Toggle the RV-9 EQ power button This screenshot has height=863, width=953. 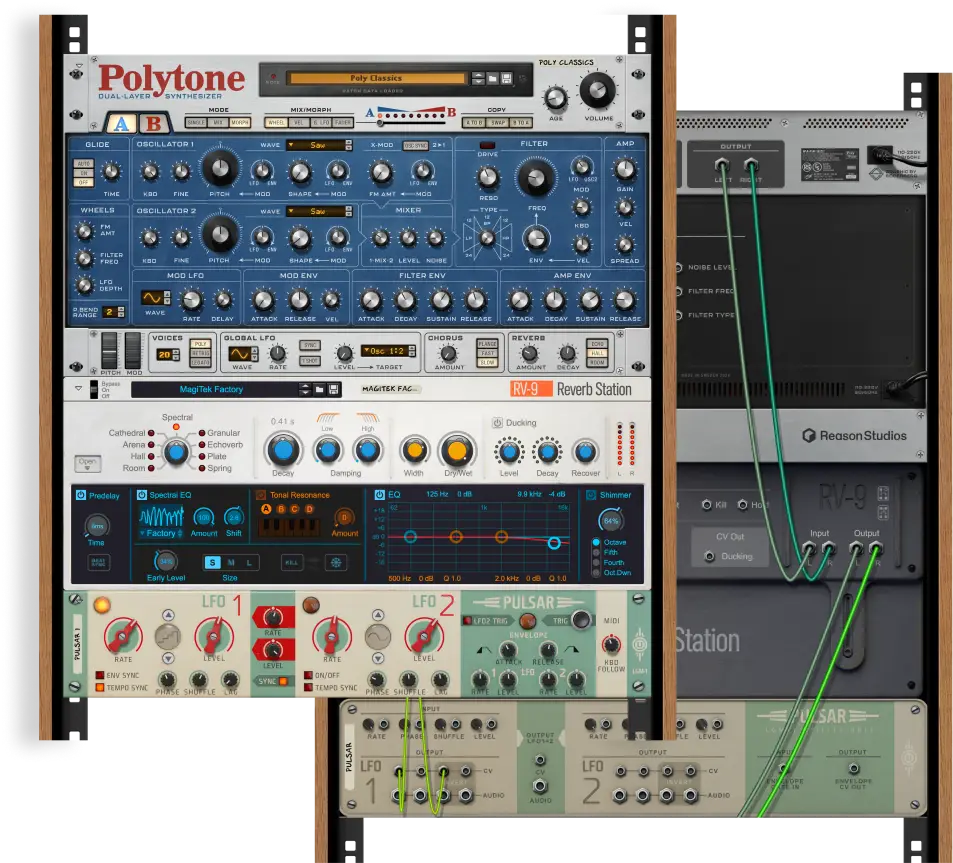[x=379, y=495]
